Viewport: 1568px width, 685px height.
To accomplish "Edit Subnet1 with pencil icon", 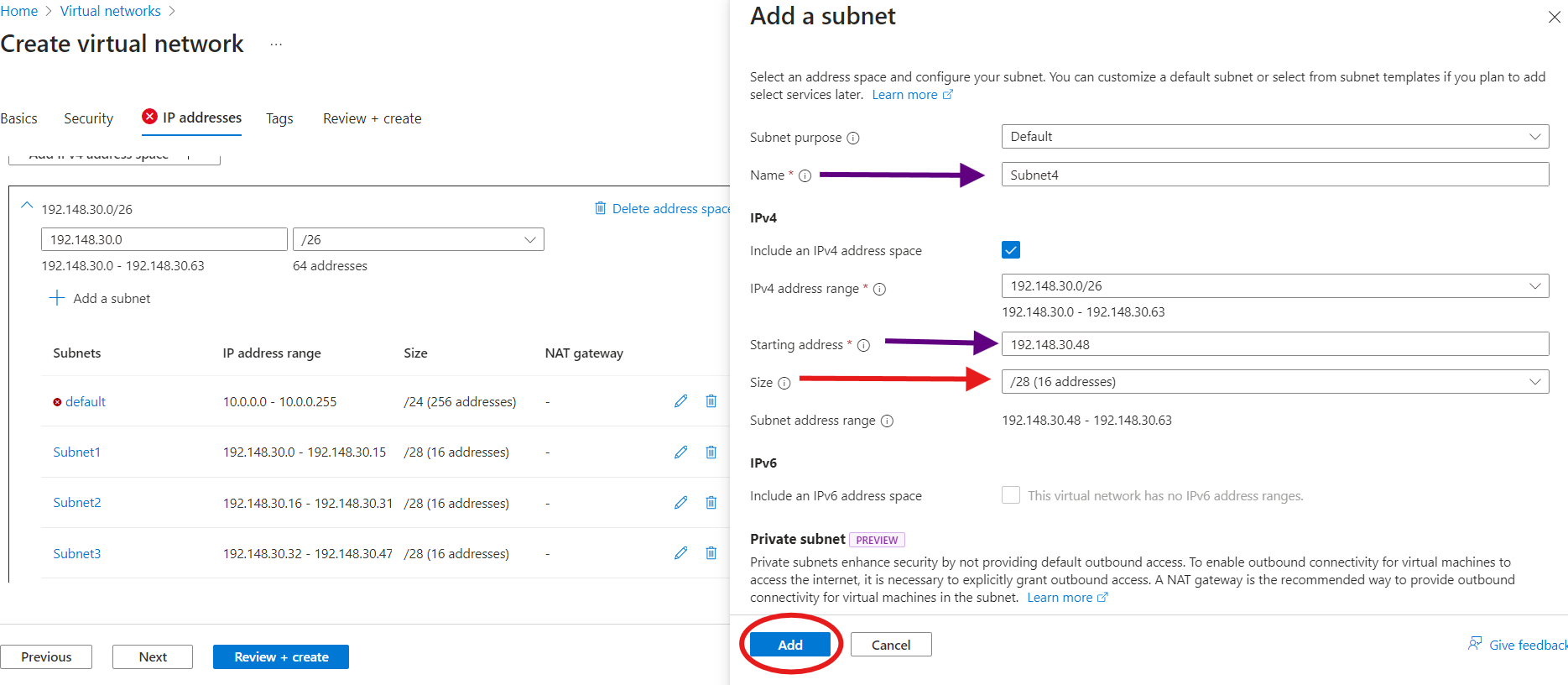I will point(680,452).
